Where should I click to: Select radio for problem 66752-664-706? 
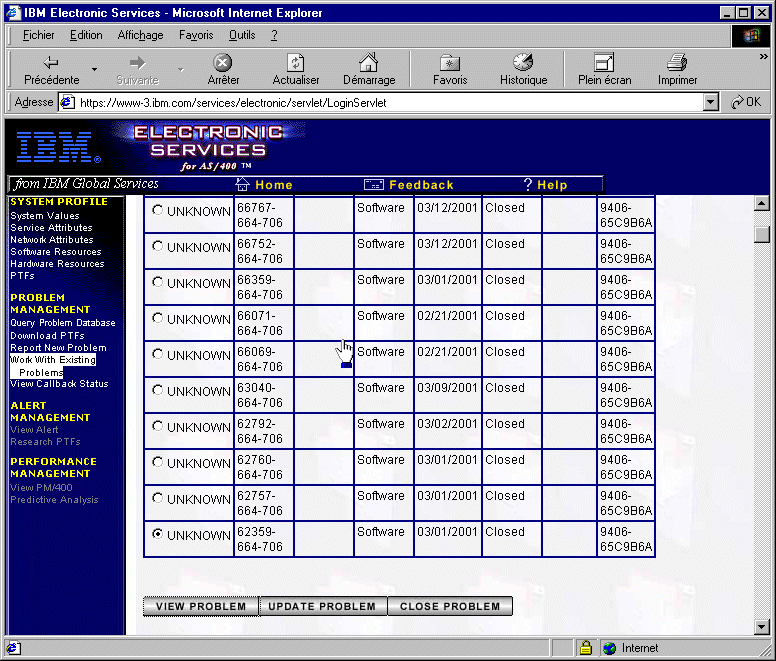[x=157, y=246]
